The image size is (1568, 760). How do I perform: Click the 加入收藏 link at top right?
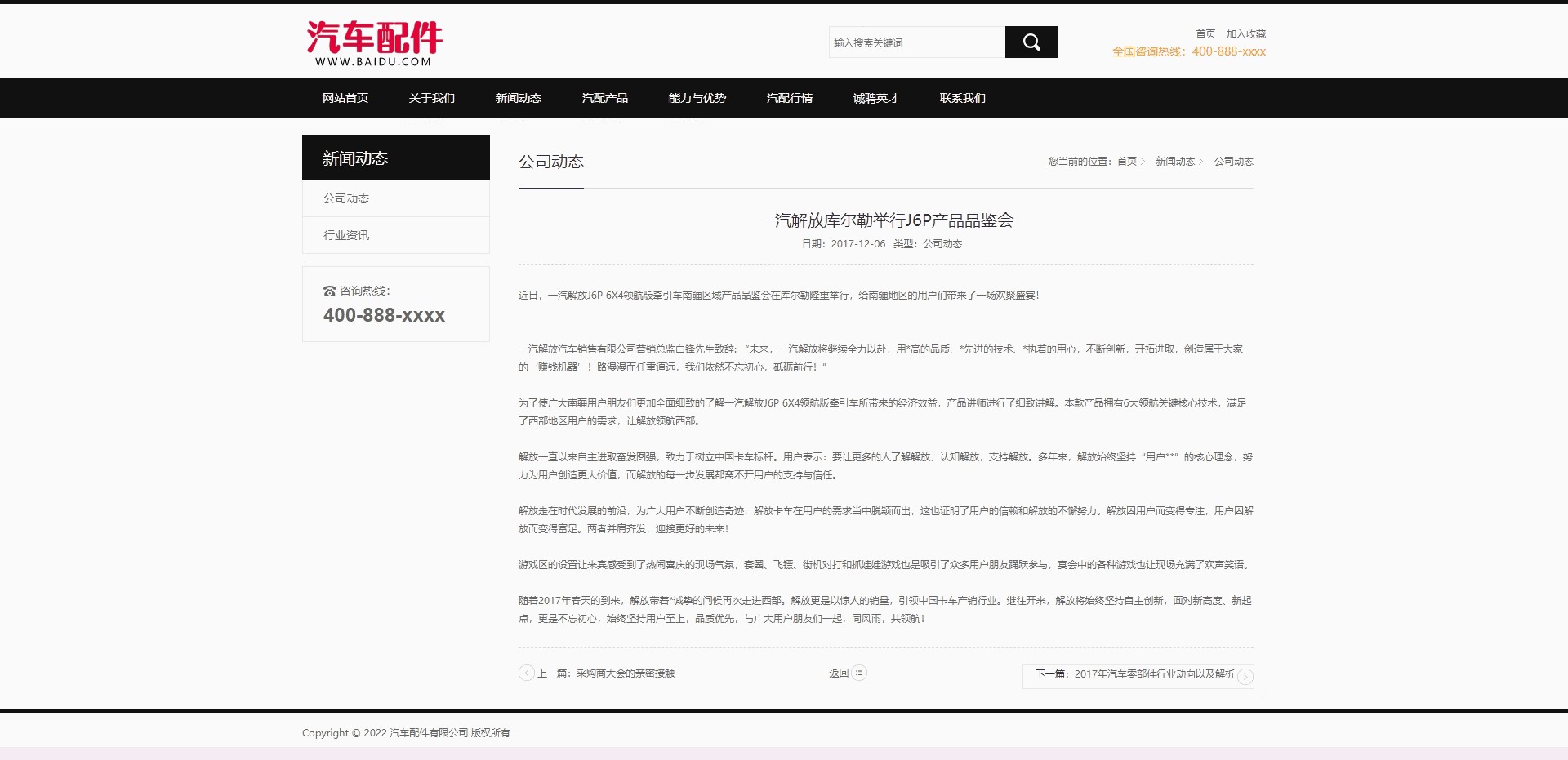(x=1245, y=34)
